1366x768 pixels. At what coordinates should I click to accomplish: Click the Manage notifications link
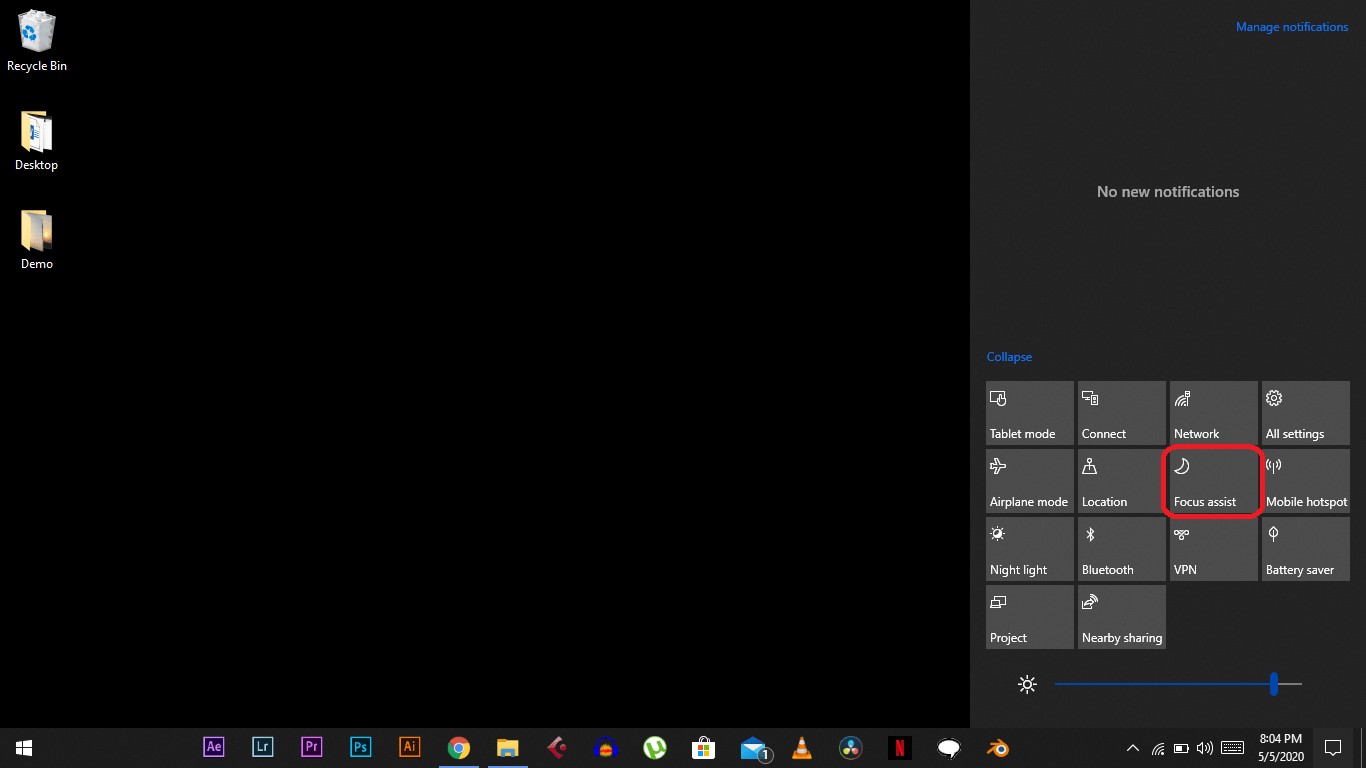click(x=1292, y=26)
